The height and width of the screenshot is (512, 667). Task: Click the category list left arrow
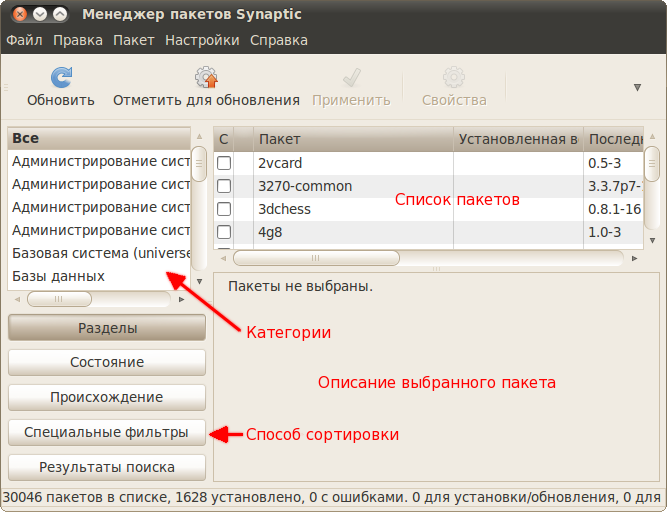17,299
